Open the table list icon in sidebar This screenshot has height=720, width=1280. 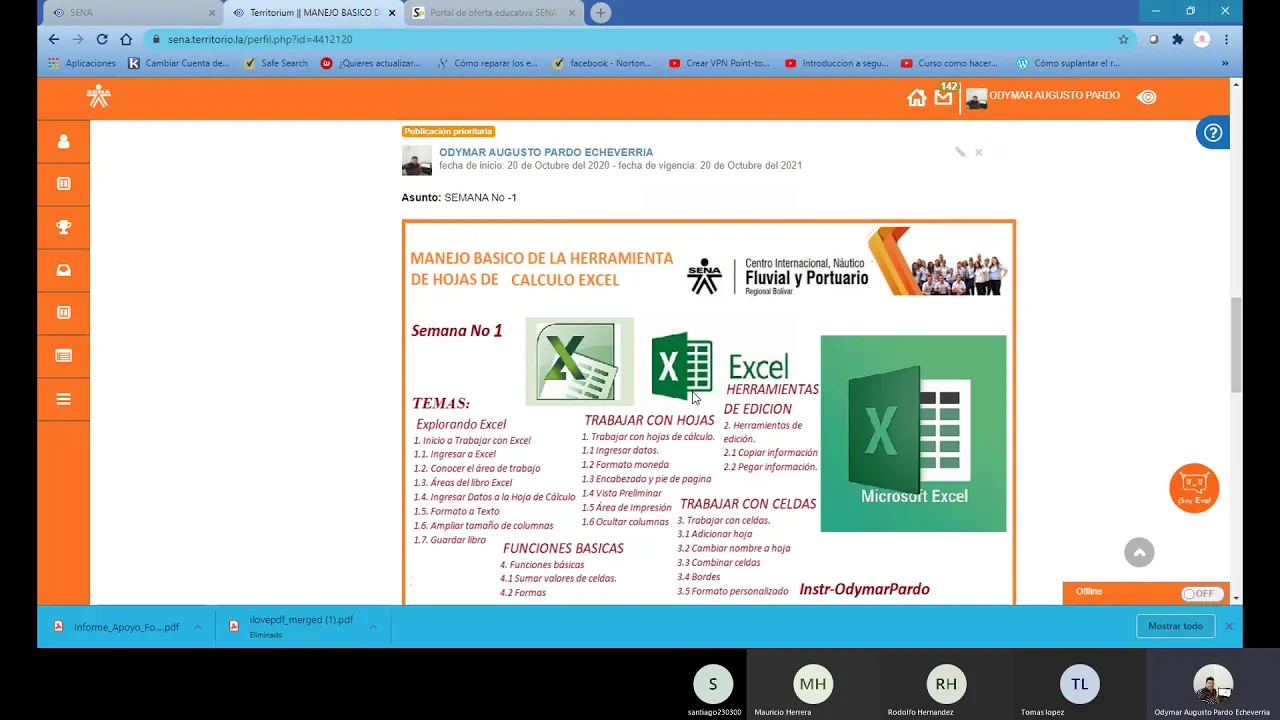[63, 356]
